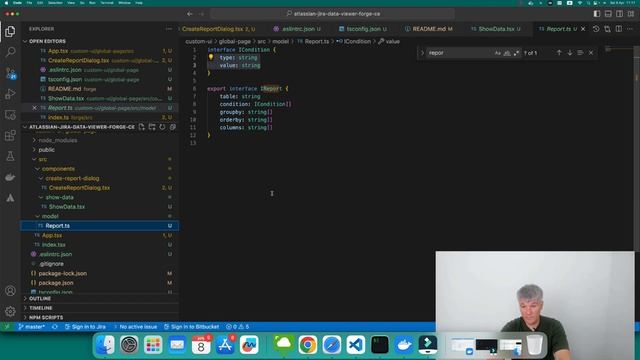Open Source Control view with pending badge
This screenshot has width=640, height=360.
(10, 73)
